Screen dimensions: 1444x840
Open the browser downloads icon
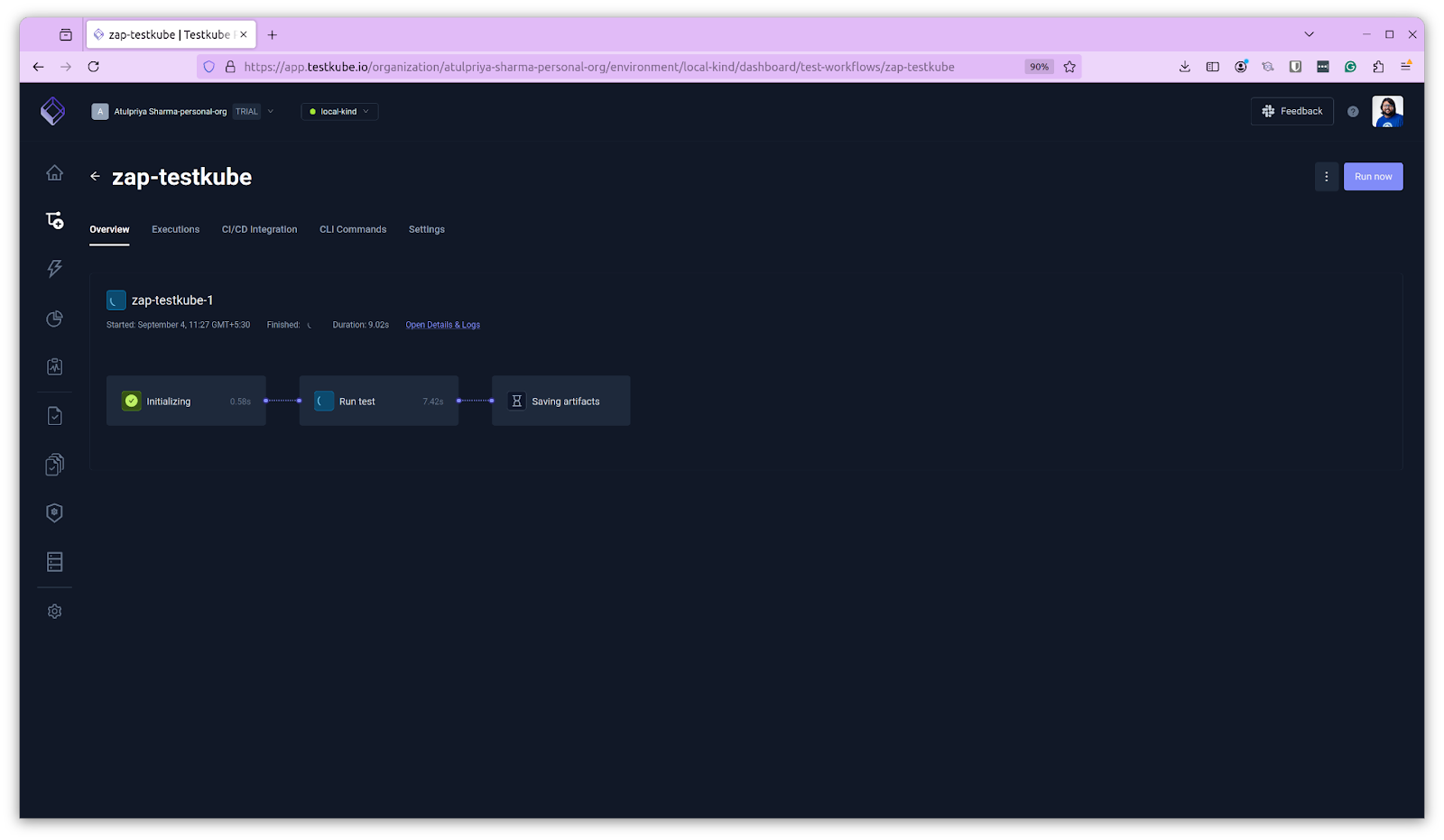[x=1185, y=67]
